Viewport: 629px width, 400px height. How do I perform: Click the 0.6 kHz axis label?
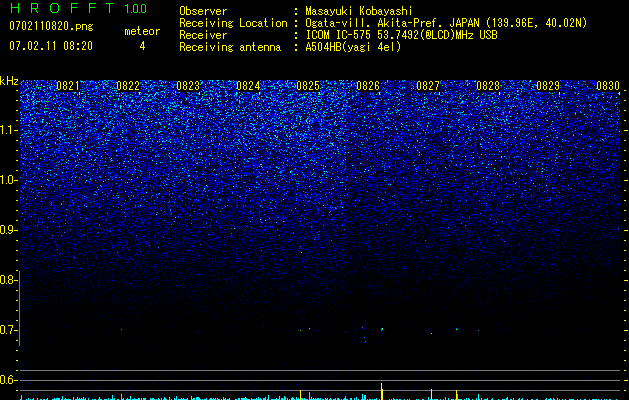(x=8, y=380)
